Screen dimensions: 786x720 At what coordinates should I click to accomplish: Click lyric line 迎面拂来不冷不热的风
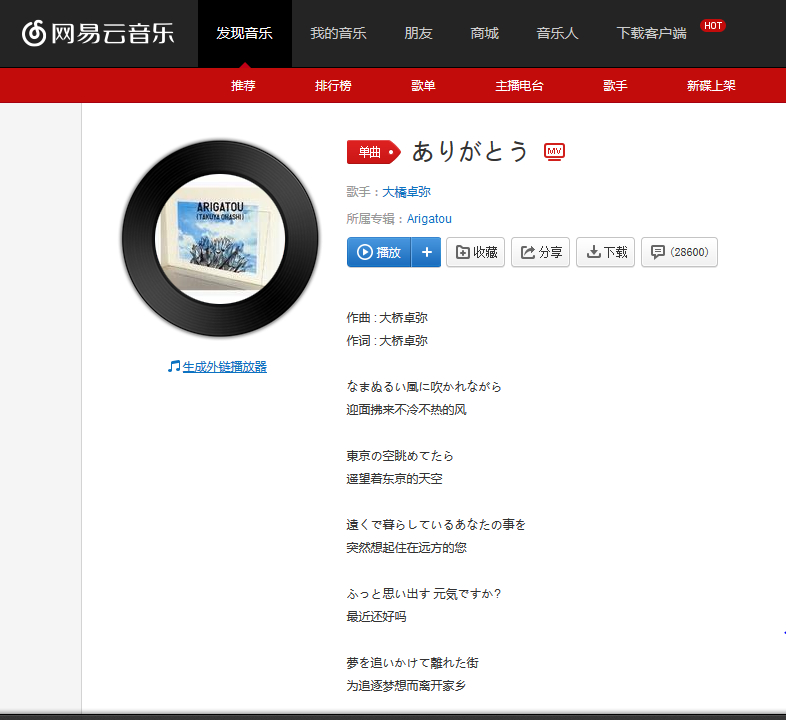(407, 410)
